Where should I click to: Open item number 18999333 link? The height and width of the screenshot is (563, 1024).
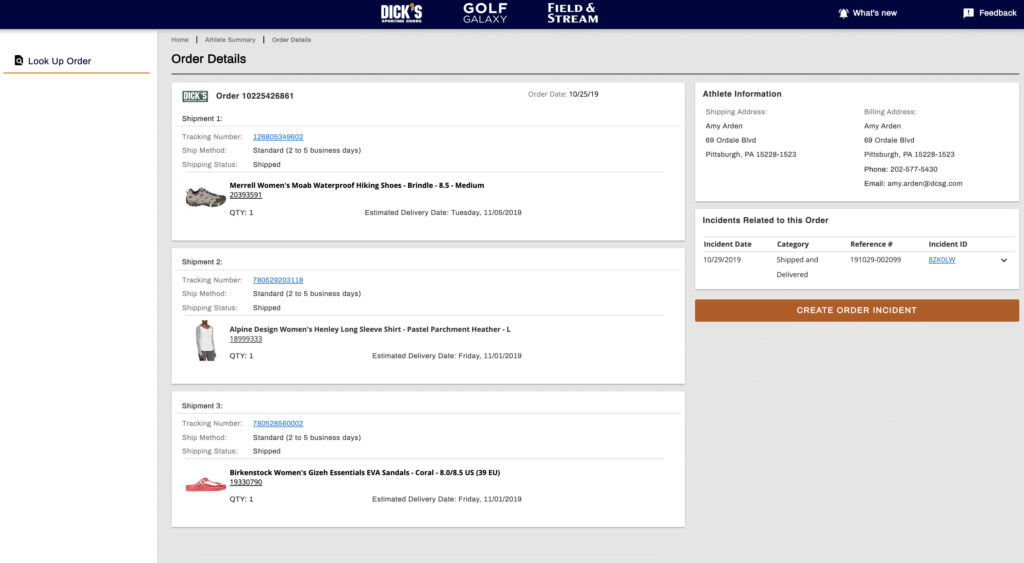(246, 338)
